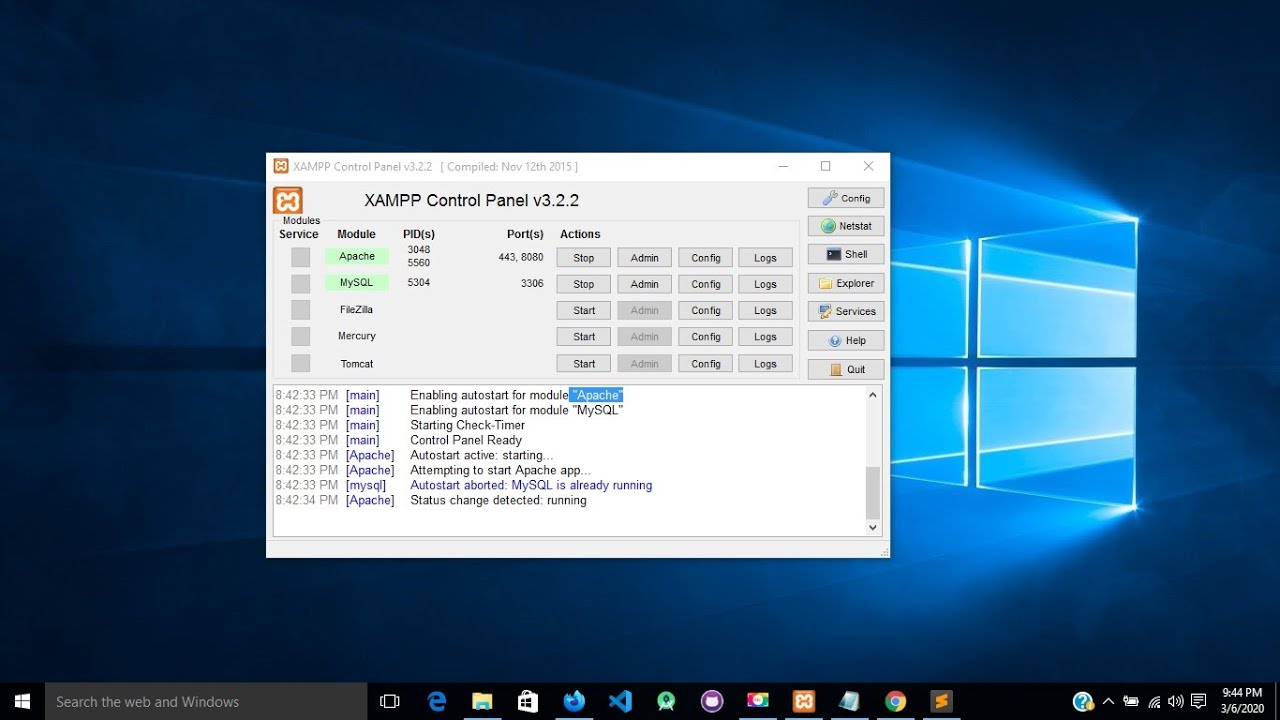Toggle the MySQL service checkbox
Viewport: 1280px width, 720px height.
301,284
